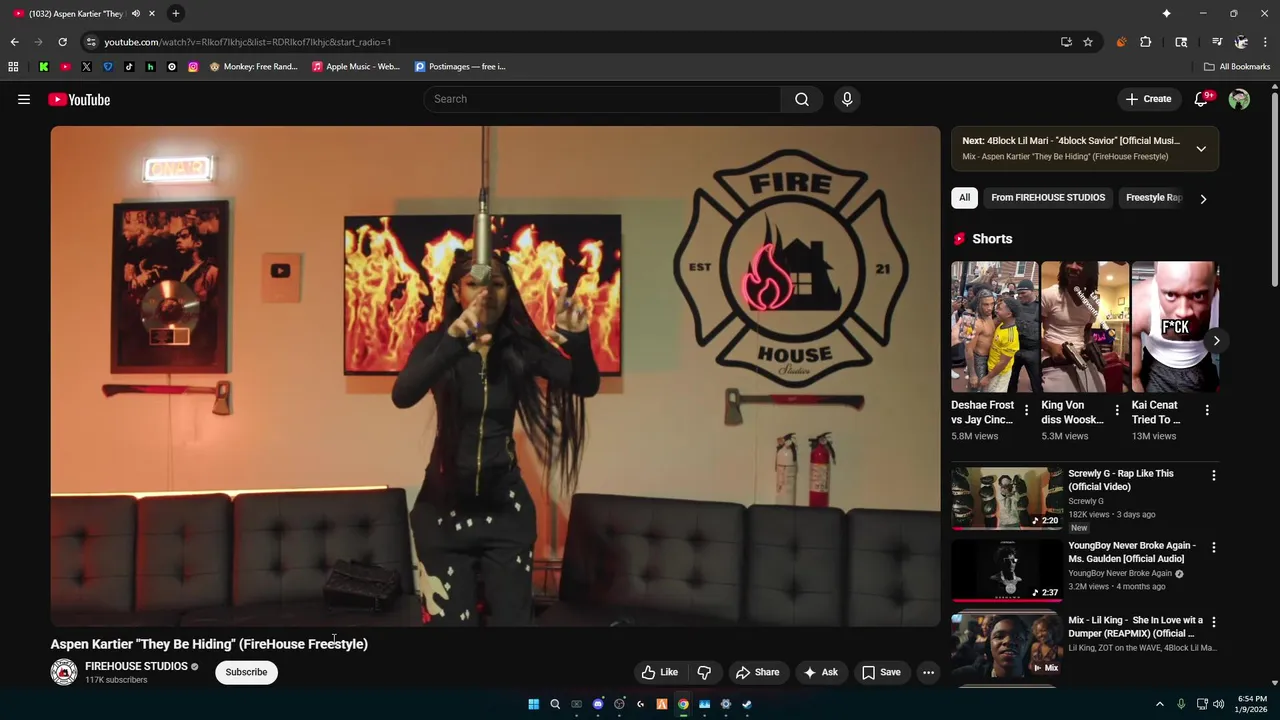This screenshot has width=1280, height=720.
Task: Click the YouTube search input field
Action: 603,99
